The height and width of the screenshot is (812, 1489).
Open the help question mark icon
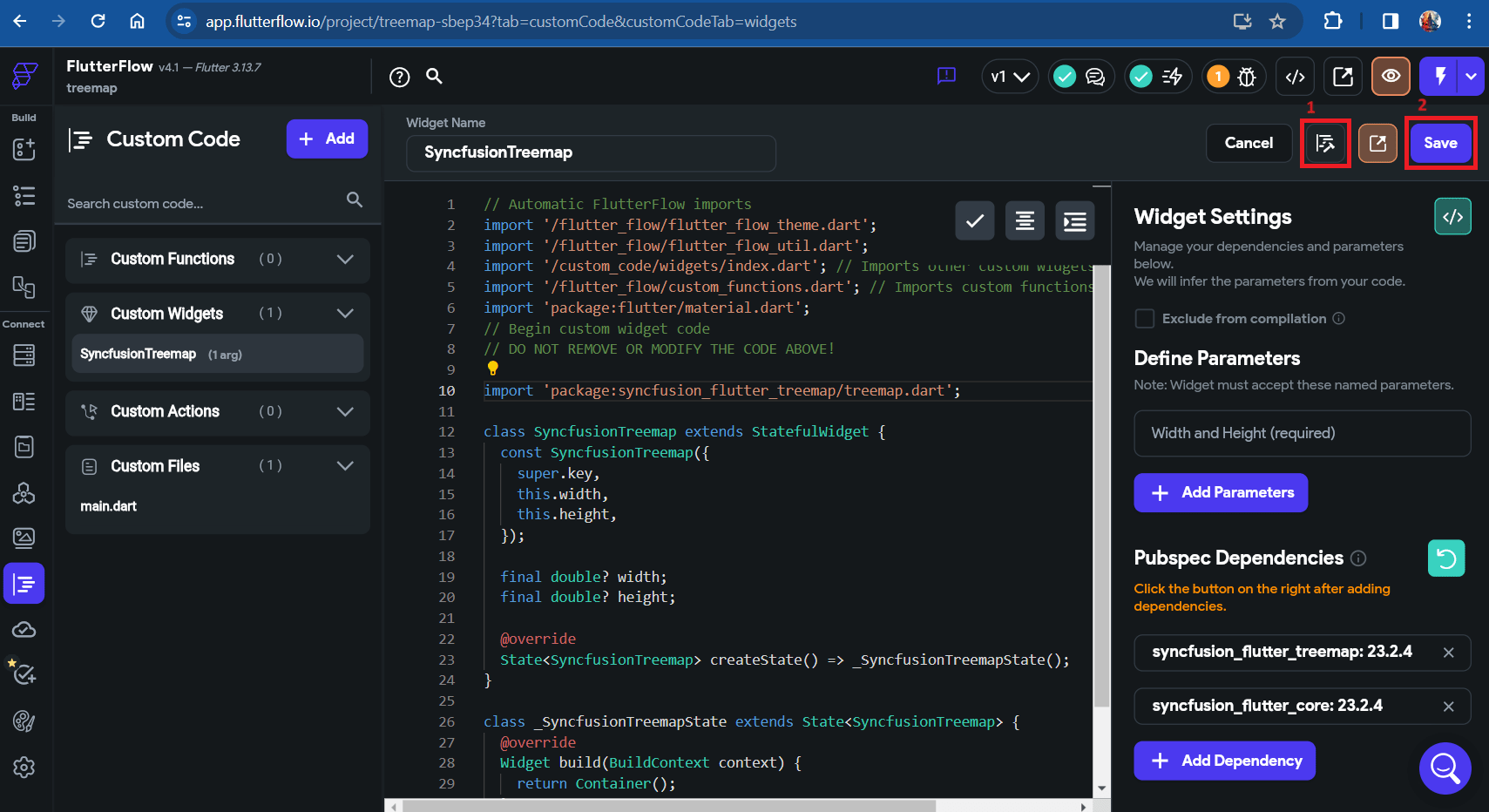point(400,77)
